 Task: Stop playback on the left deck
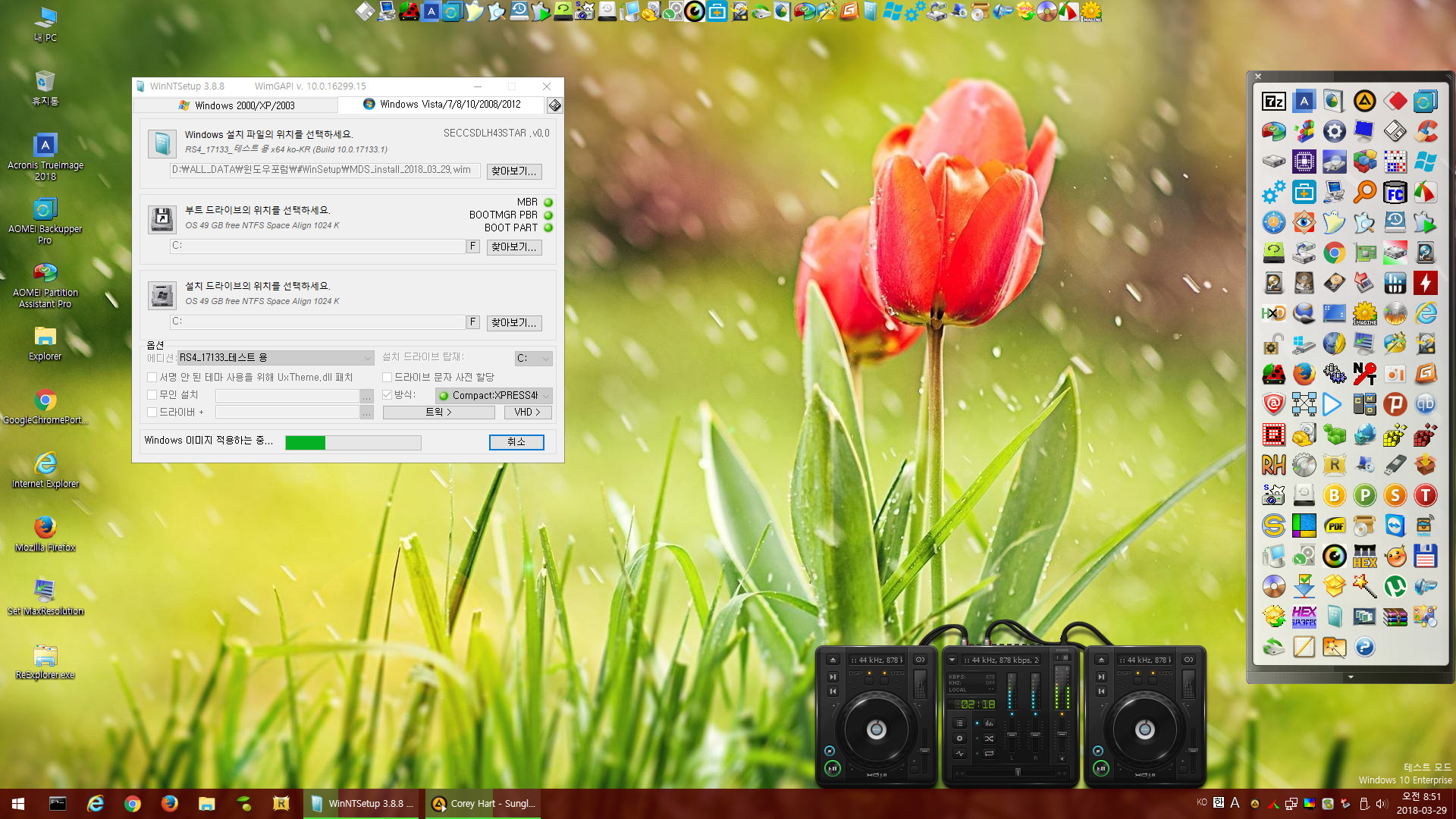pyautogui.click(x=830, y=751)
